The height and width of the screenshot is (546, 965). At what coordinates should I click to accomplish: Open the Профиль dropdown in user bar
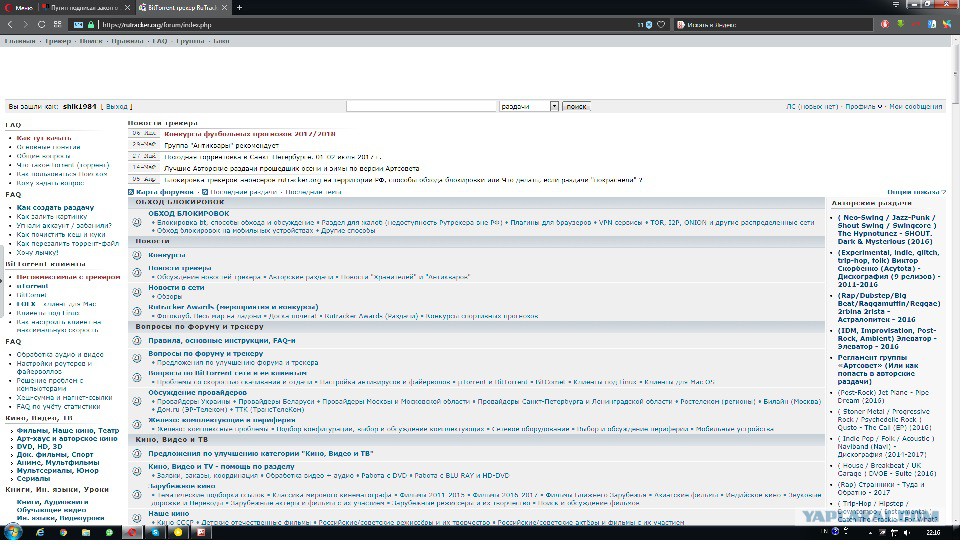(x=863, y=106)
